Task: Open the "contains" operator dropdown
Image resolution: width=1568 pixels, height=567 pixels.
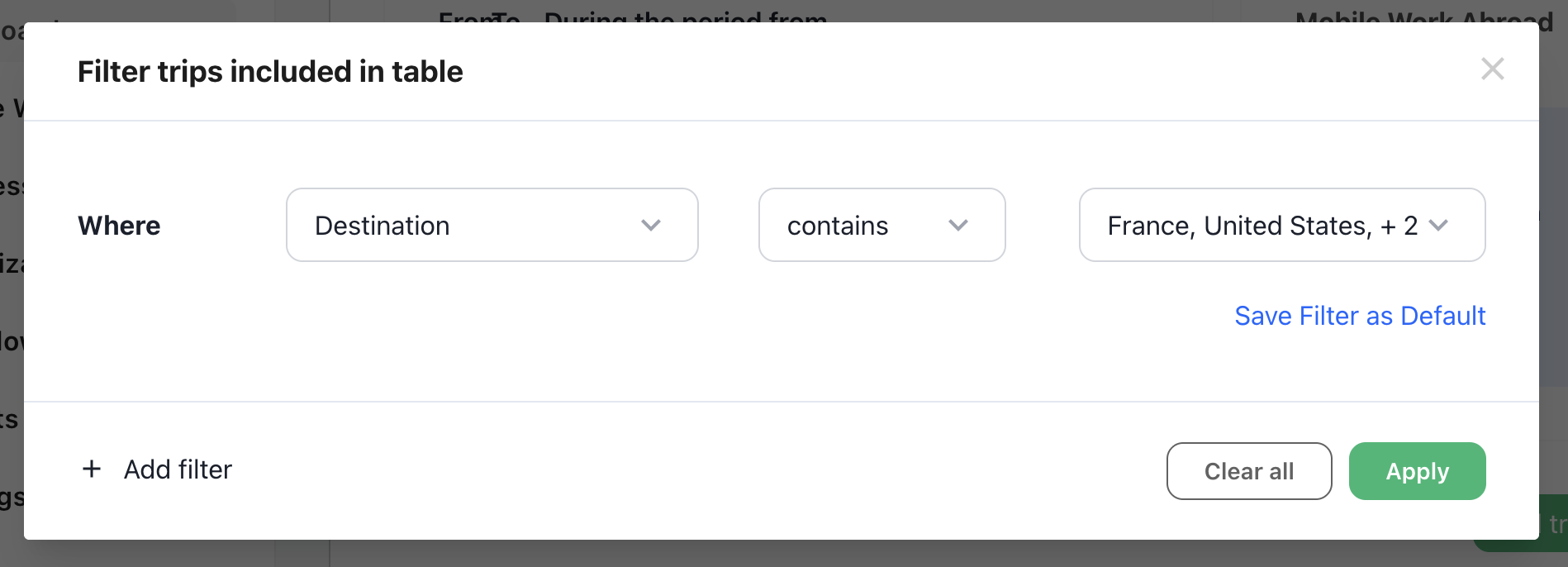Action: point(881,225)
